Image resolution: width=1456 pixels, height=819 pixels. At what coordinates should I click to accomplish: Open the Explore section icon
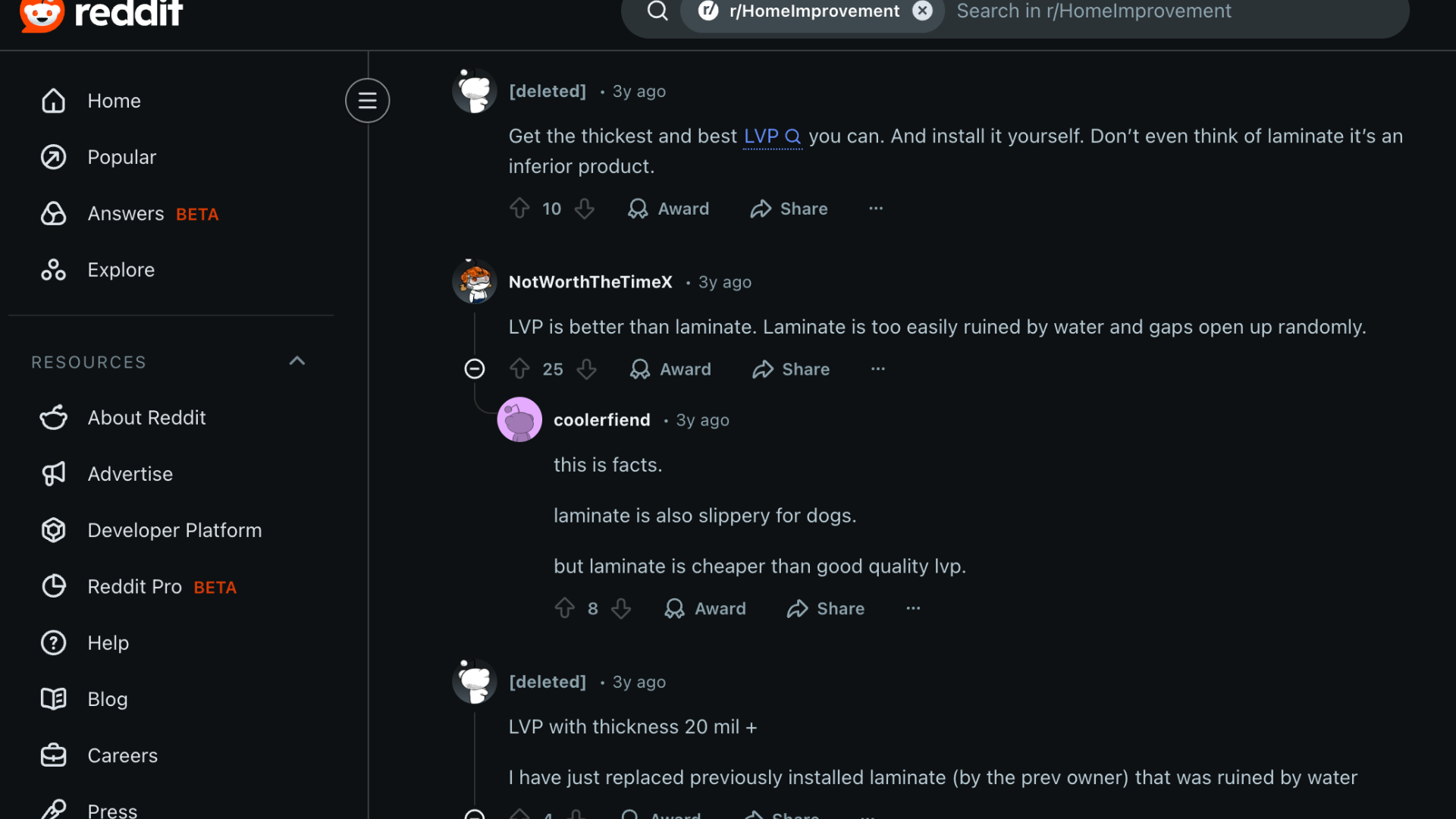tap(53, 269)
